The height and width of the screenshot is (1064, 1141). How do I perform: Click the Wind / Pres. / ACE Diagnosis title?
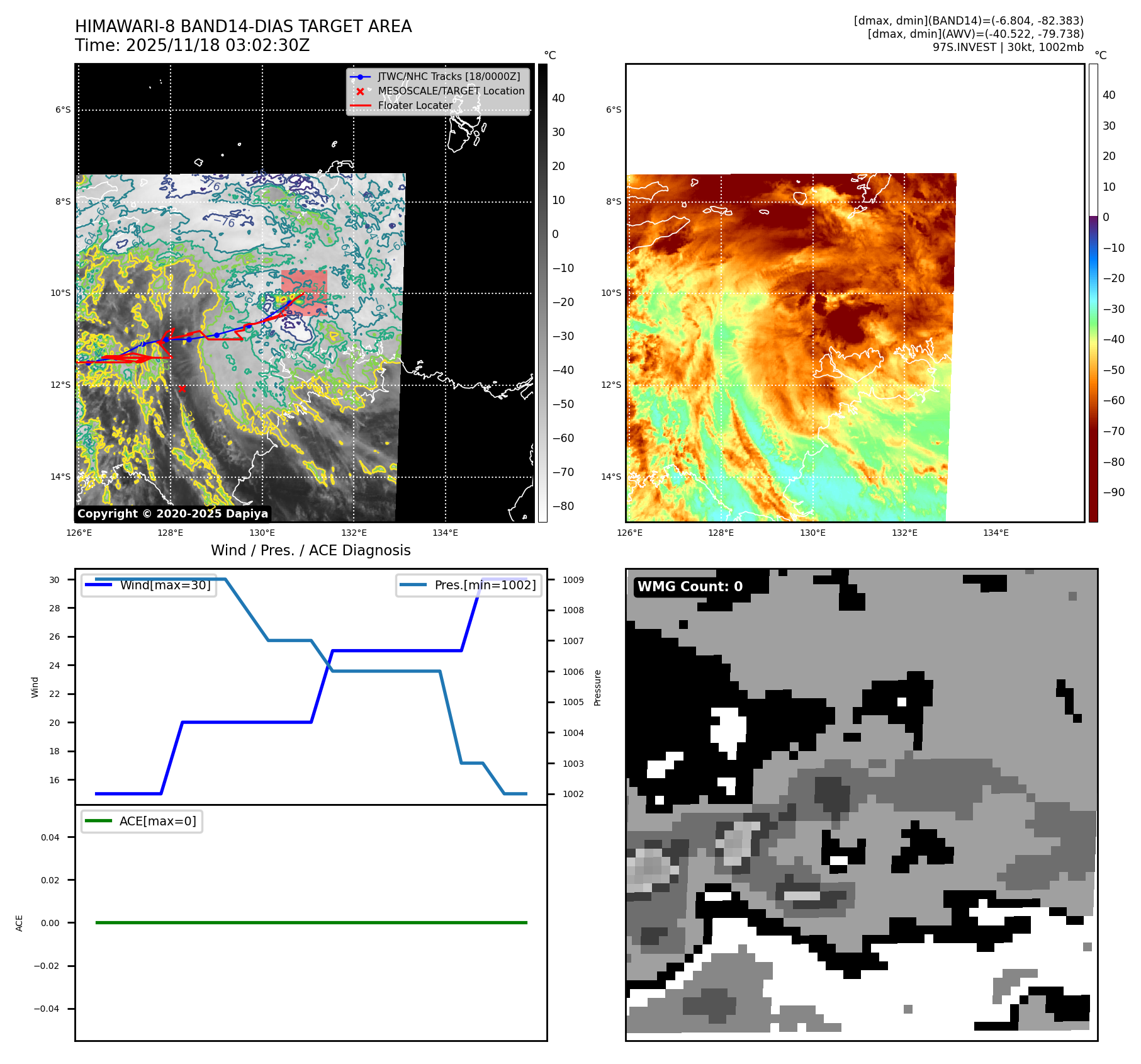pos(311,550)
